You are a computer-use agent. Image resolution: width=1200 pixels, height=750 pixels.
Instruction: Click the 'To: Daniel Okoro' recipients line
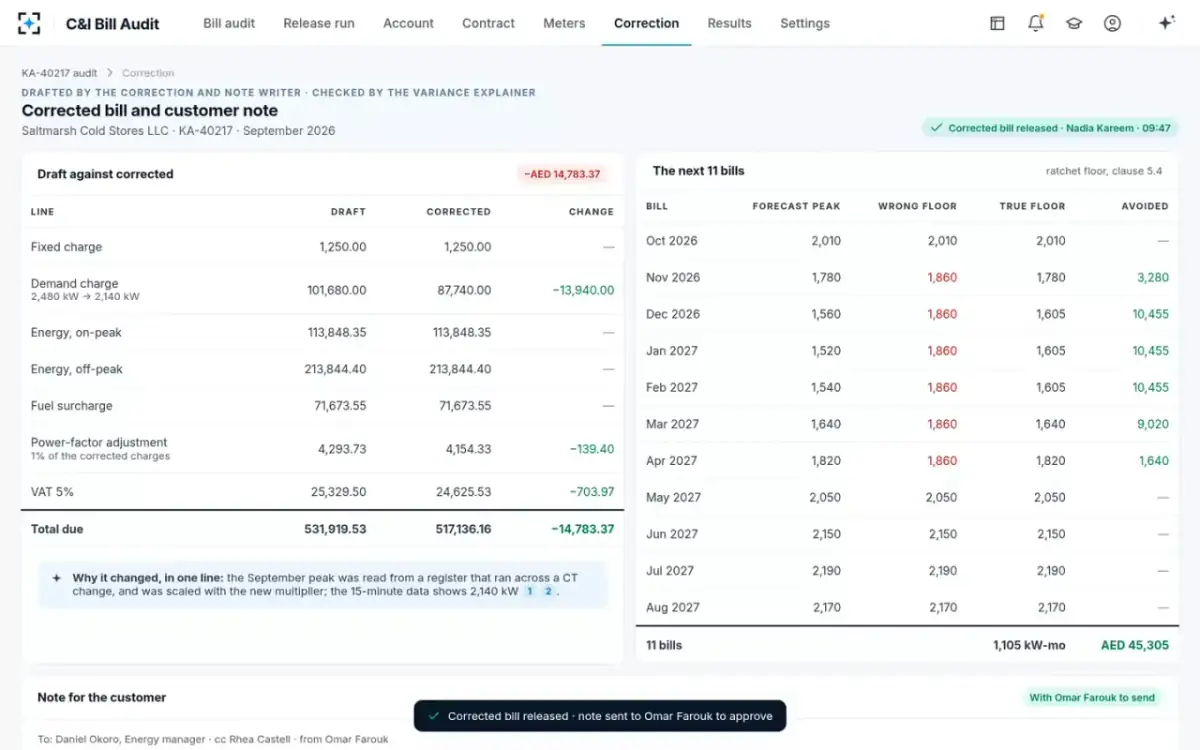tap(213, 740)
